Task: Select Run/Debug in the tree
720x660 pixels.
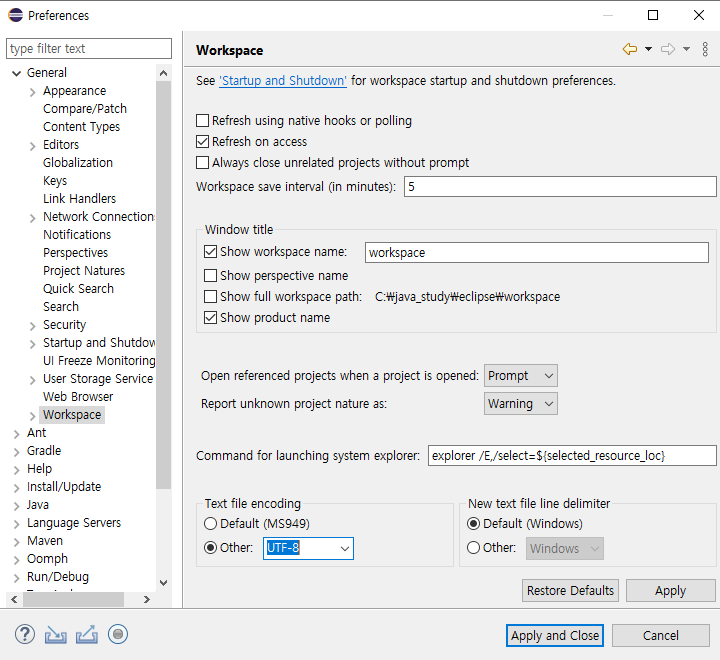Action: (x=58, y=576)
